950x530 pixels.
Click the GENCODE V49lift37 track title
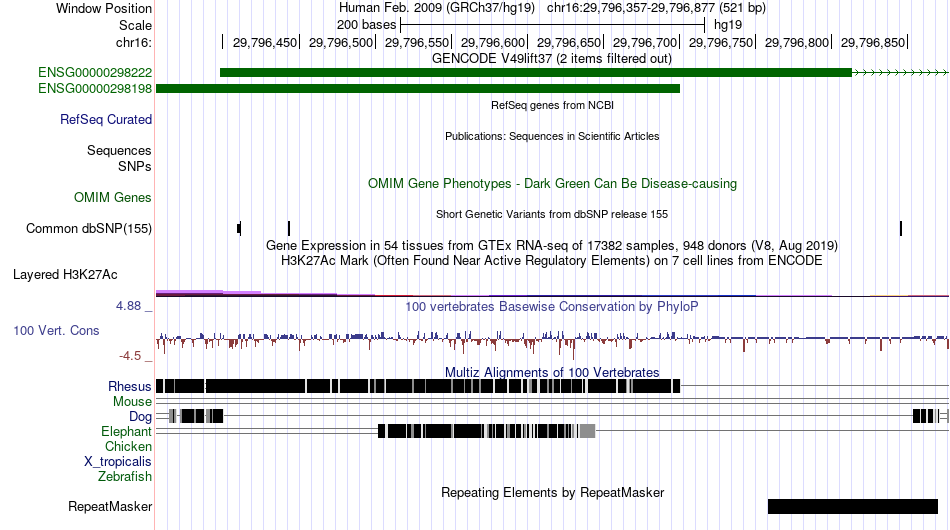[x=551, y=59]
